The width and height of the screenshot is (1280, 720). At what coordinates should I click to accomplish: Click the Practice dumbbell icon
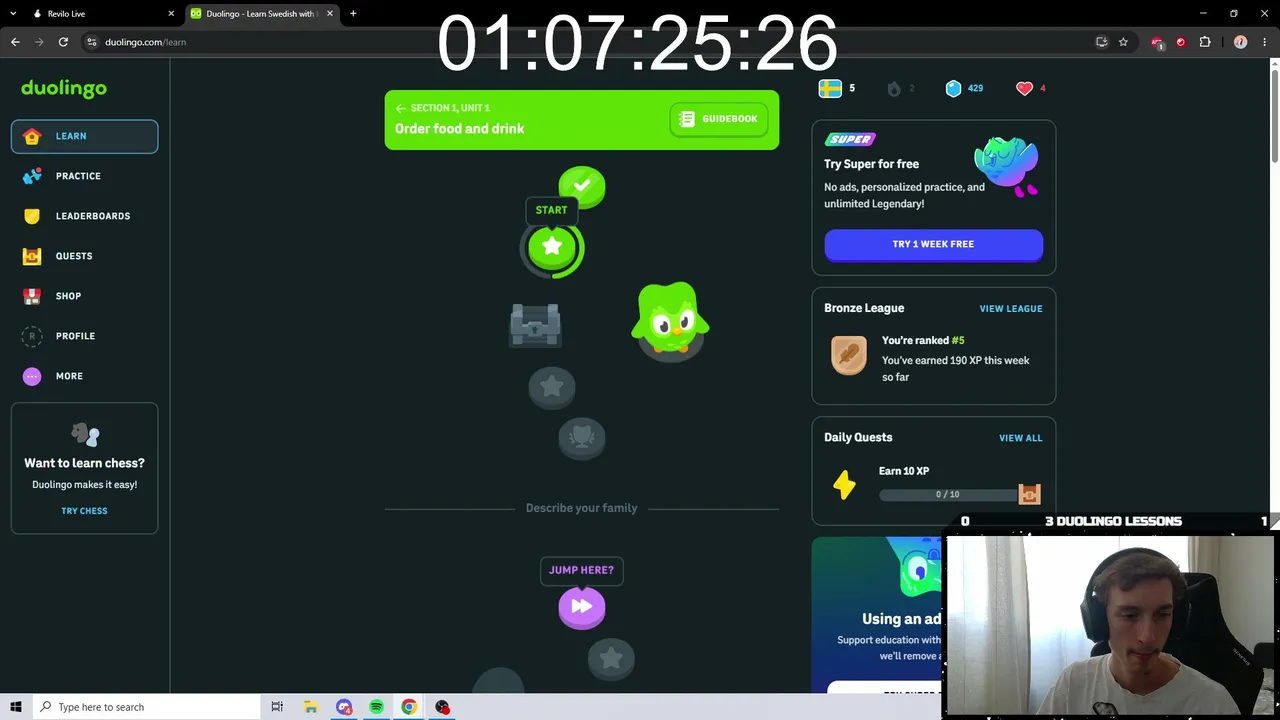click(x=32, y=176)
